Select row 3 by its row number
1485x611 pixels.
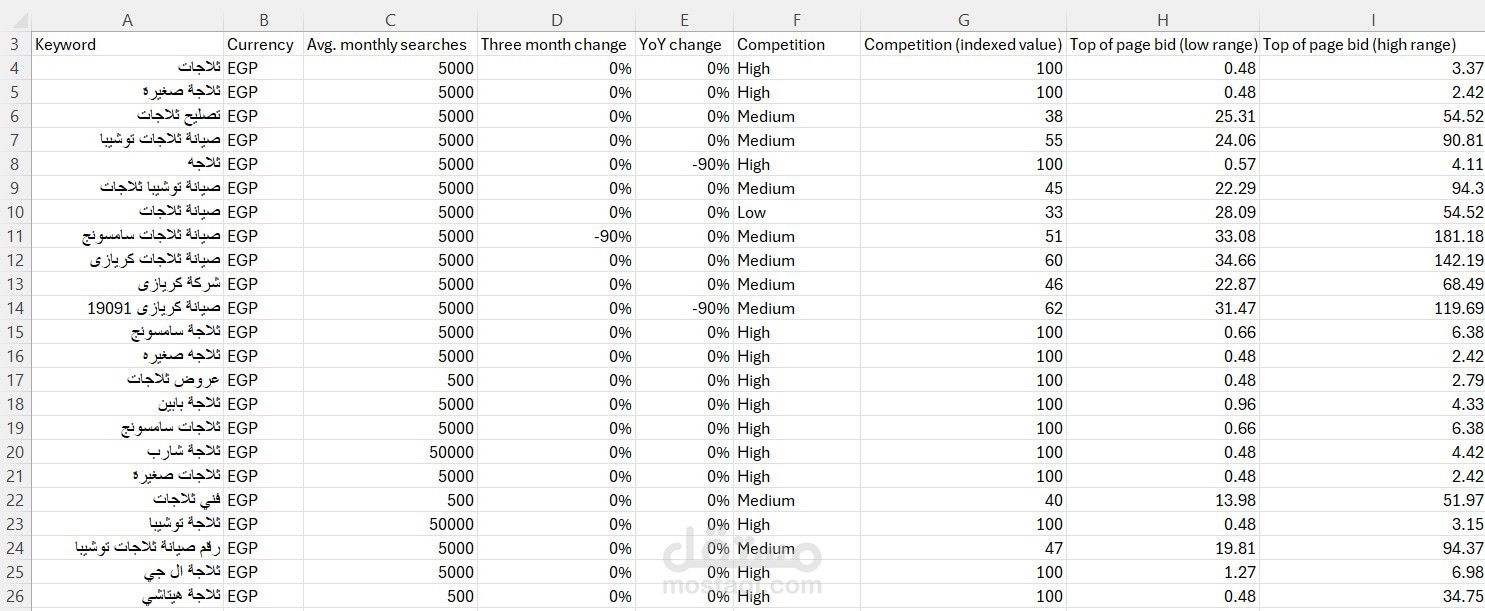tap(14, 44)
